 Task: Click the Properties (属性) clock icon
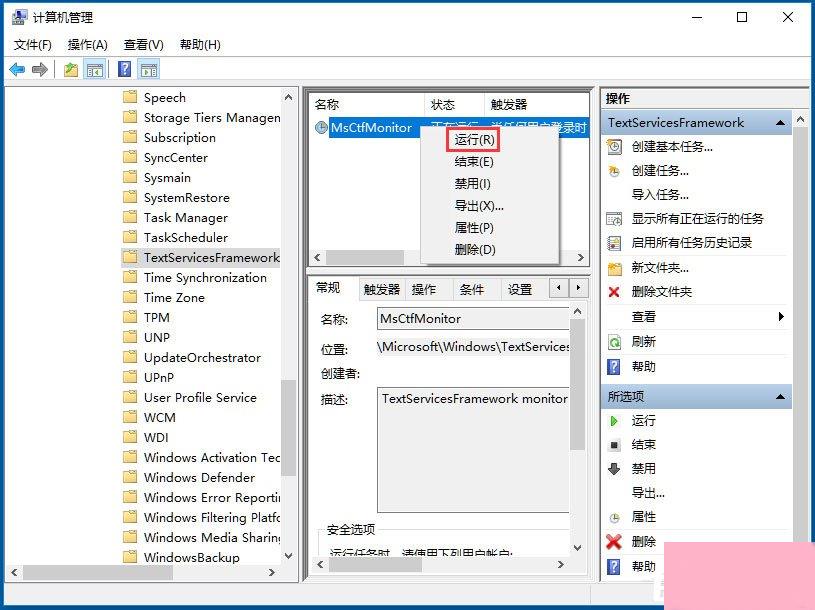tap(614, 518)
